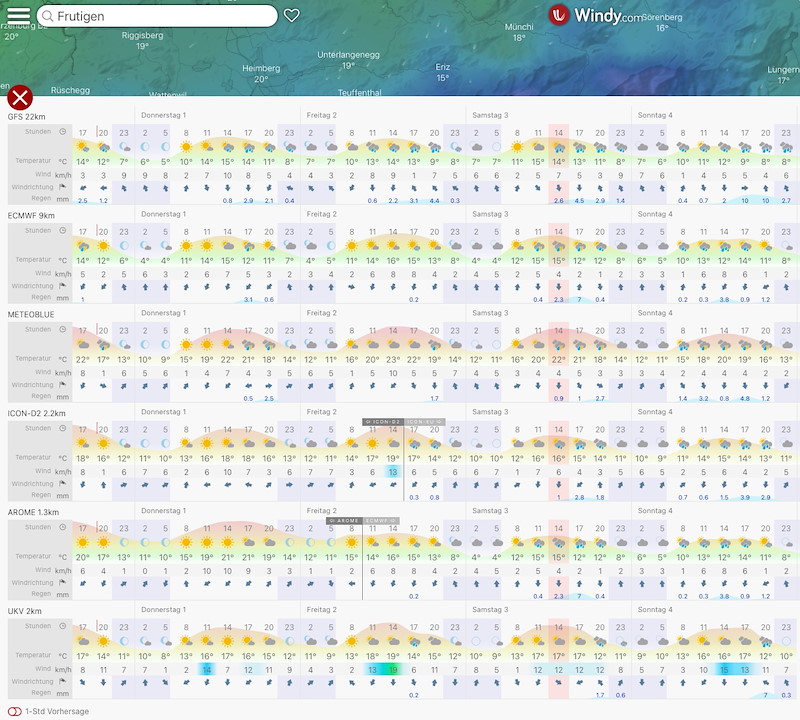Click Freitag 2 header in UKV table

pos(321,610)
